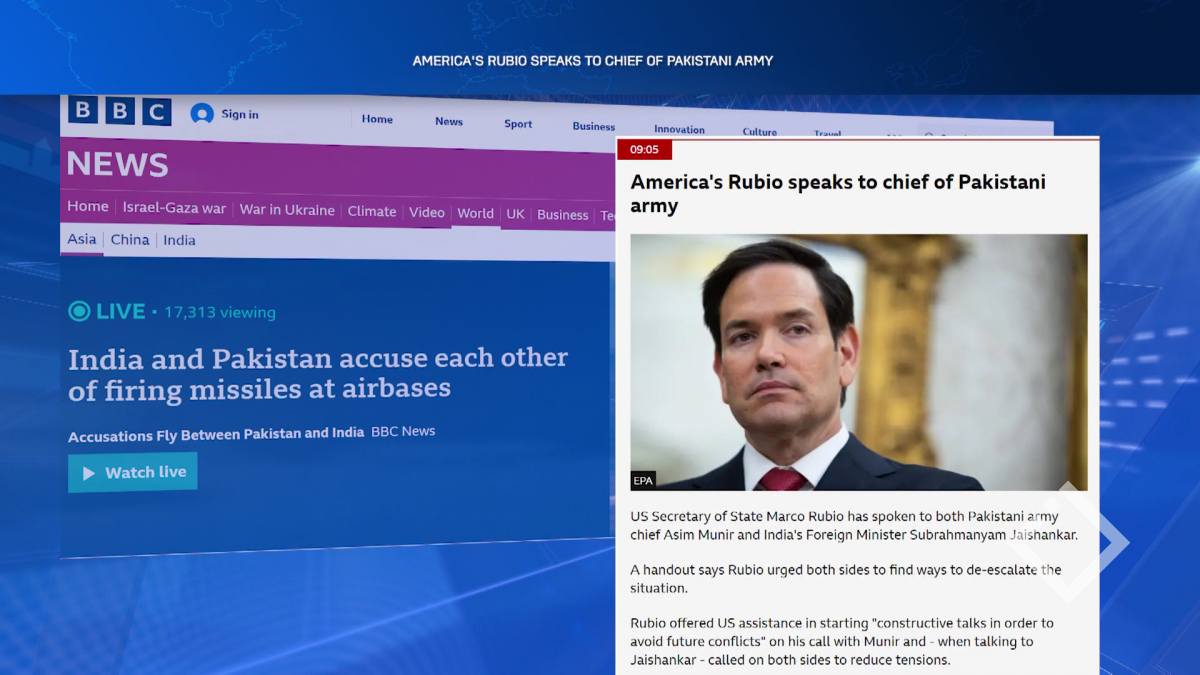Click the LIVE broadcast circle icon

[79, 311]
